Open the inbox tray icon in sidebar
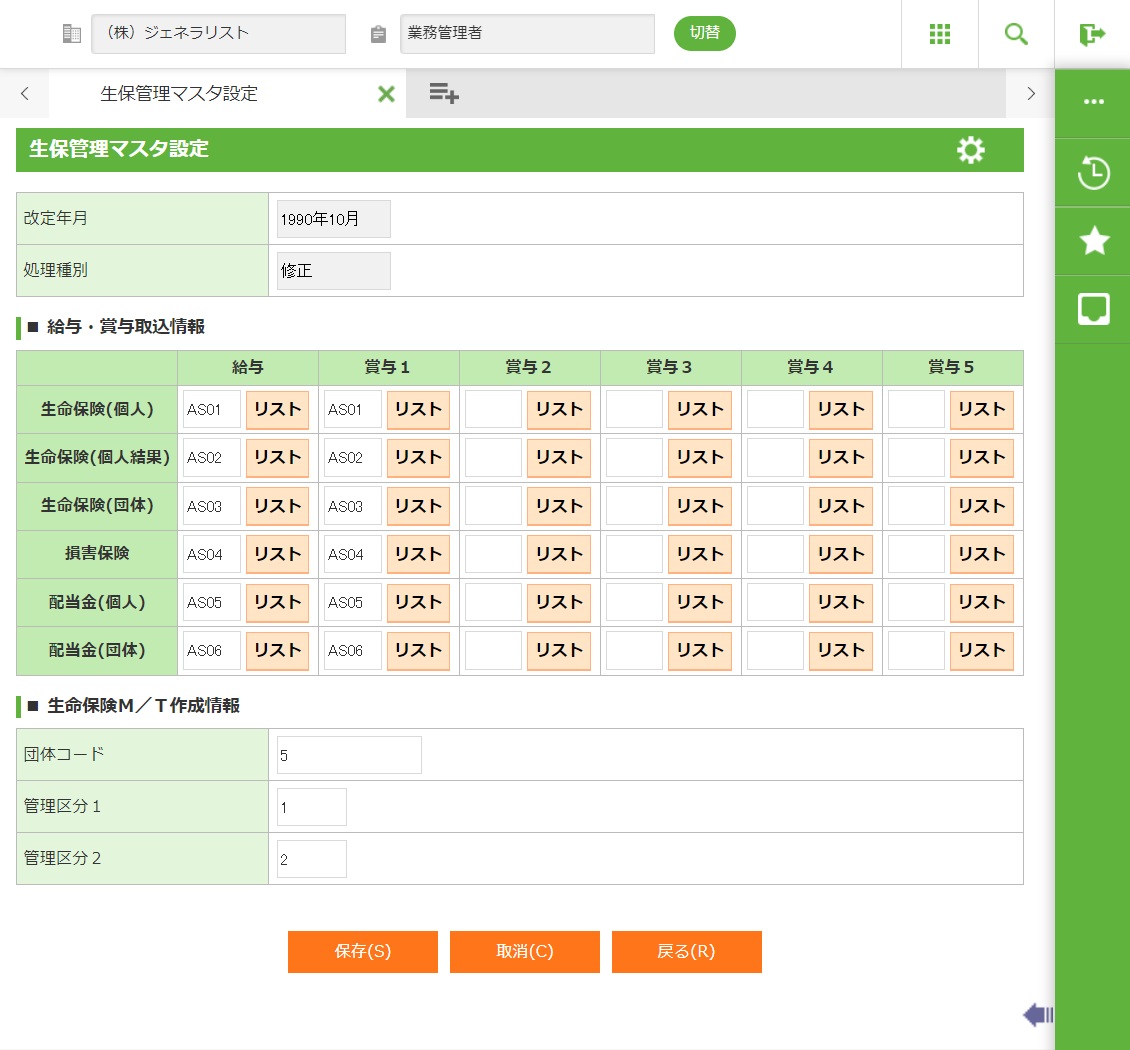This screenshot has width=1130, height=1050. tap(1093, 309)
